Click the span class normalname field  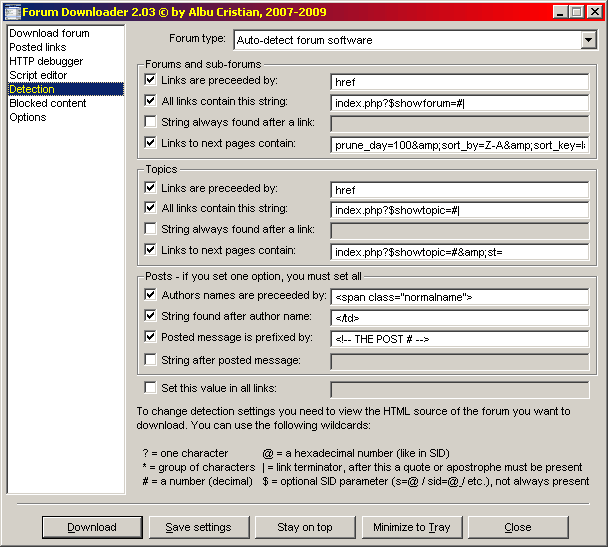coord(459,297)
